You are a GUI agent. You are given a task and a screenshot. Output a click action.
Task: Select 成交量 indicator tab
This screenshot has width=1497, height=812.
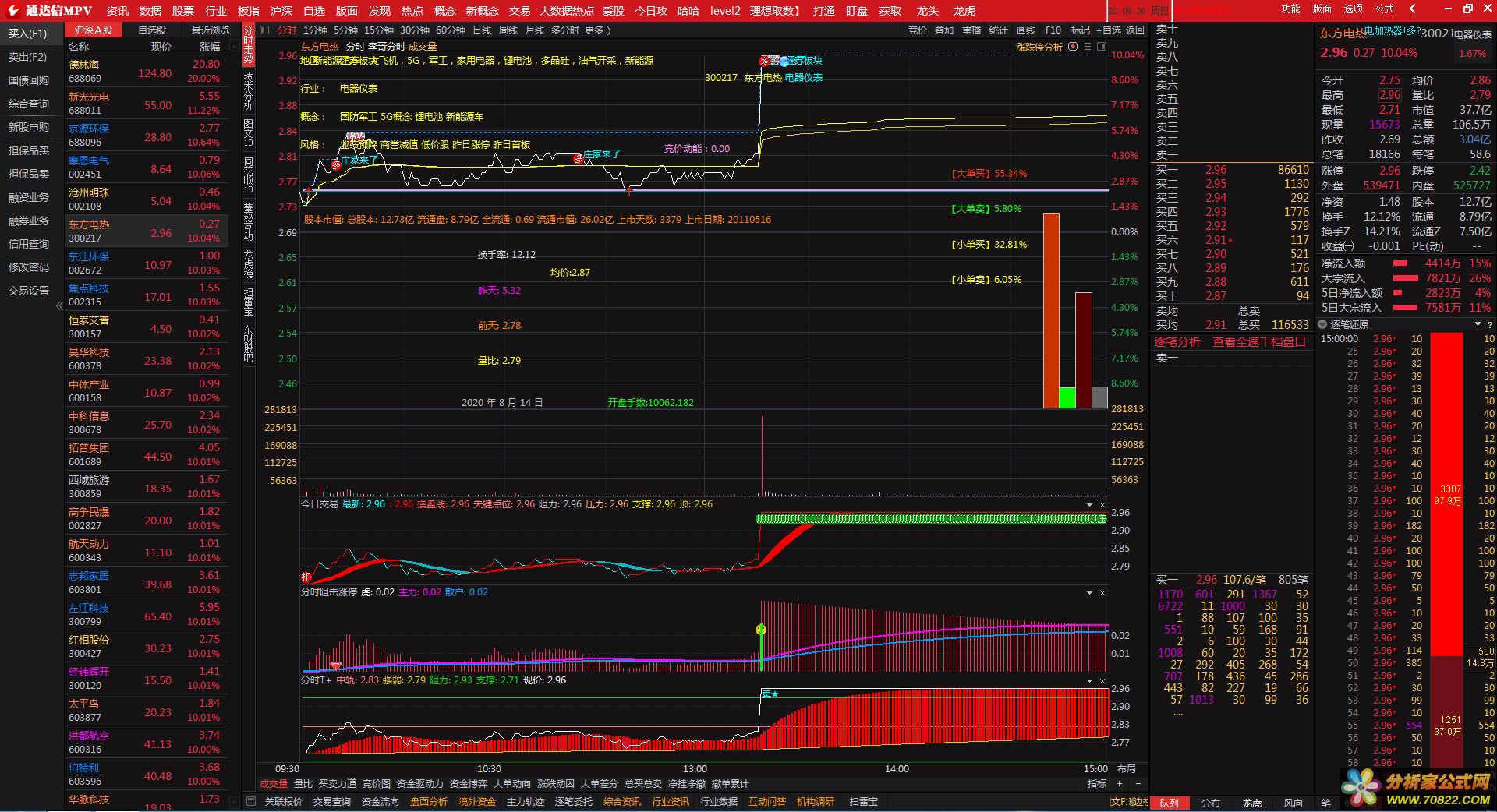[x=274, y=784]
